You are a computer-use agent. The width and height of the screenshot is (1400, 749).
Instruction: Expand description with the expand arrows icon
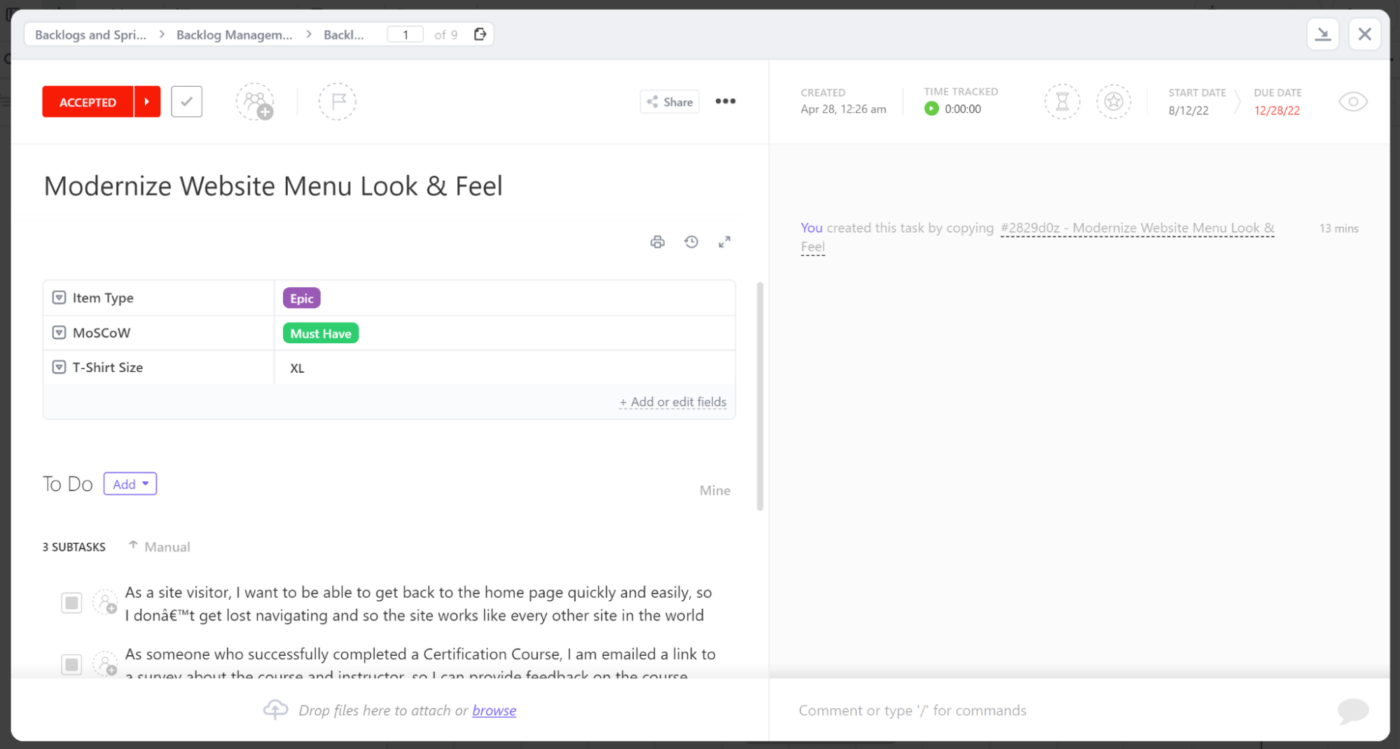[x=725, y=242]
